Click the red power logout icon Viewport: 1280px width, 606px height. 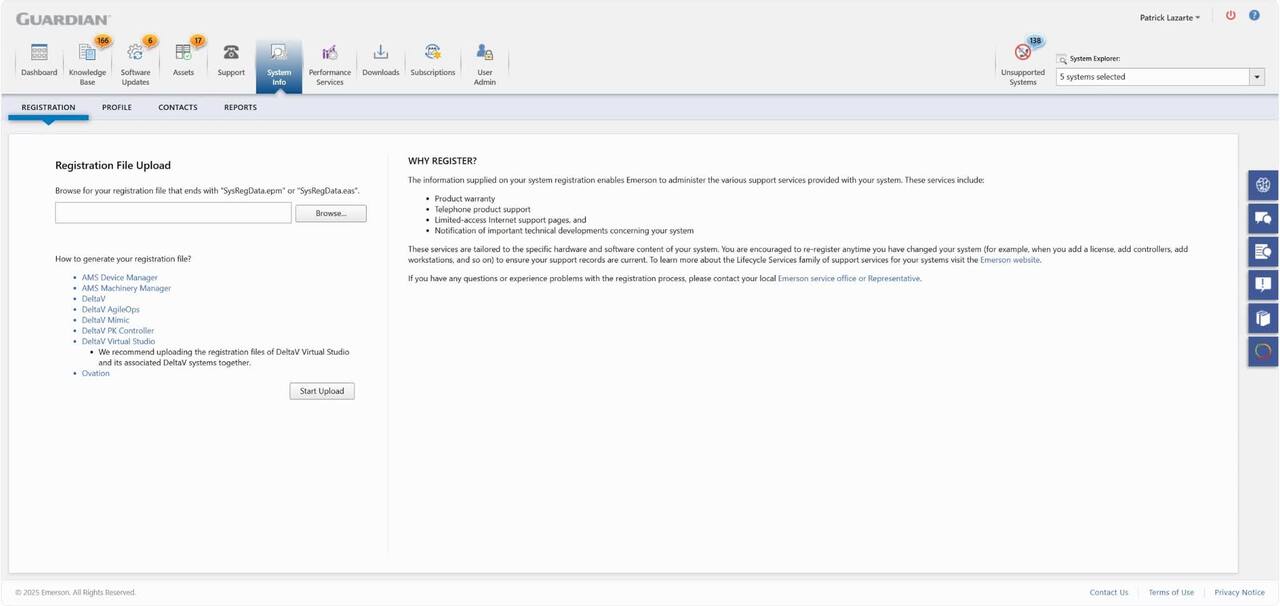pos(1230,16)
